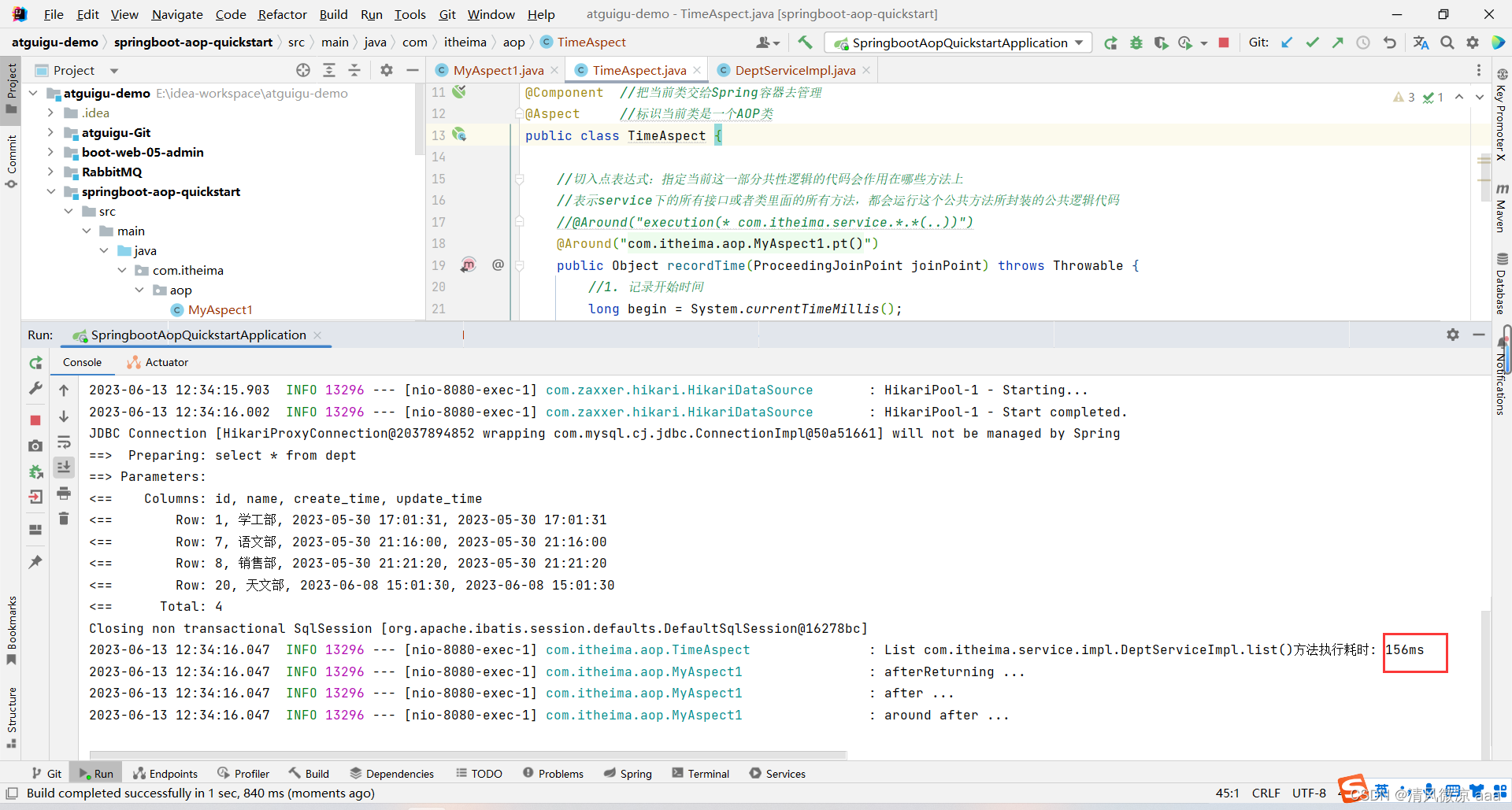Expand RabbitMQ module
The width and height of the screenshot is (1512, 810).
click(x=51, y=172)
